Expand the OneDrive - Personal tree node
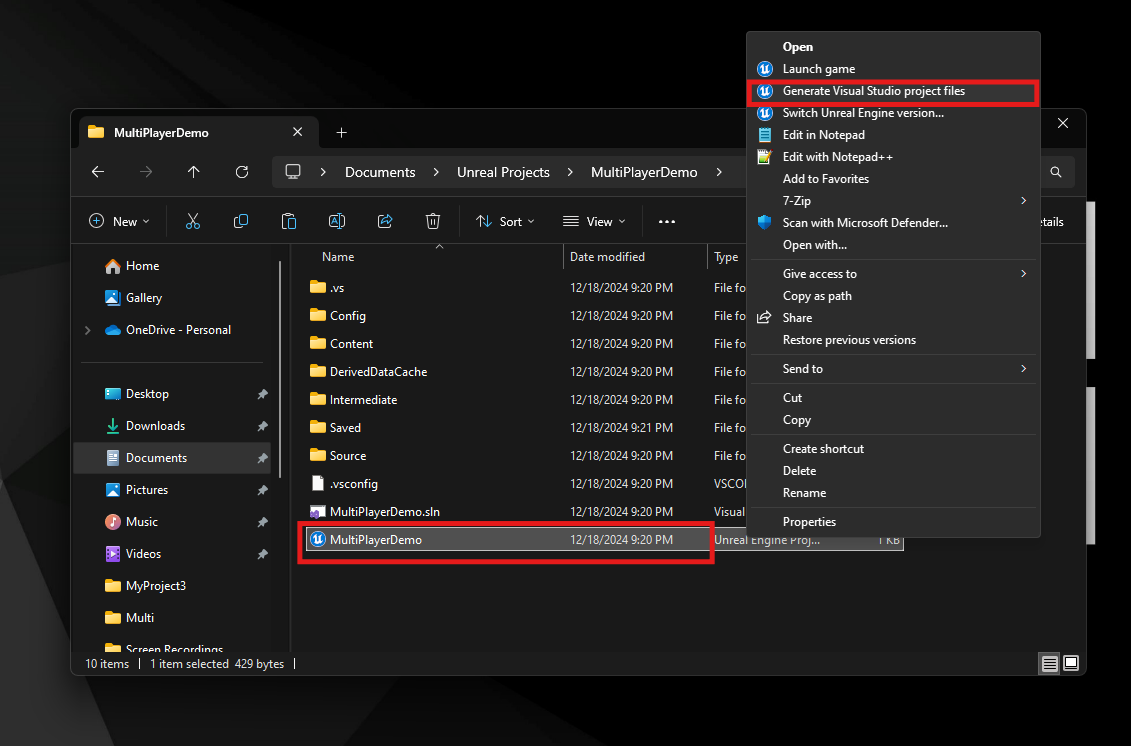This screenshot has height=746, width=1131. click(x=88, y=330)
